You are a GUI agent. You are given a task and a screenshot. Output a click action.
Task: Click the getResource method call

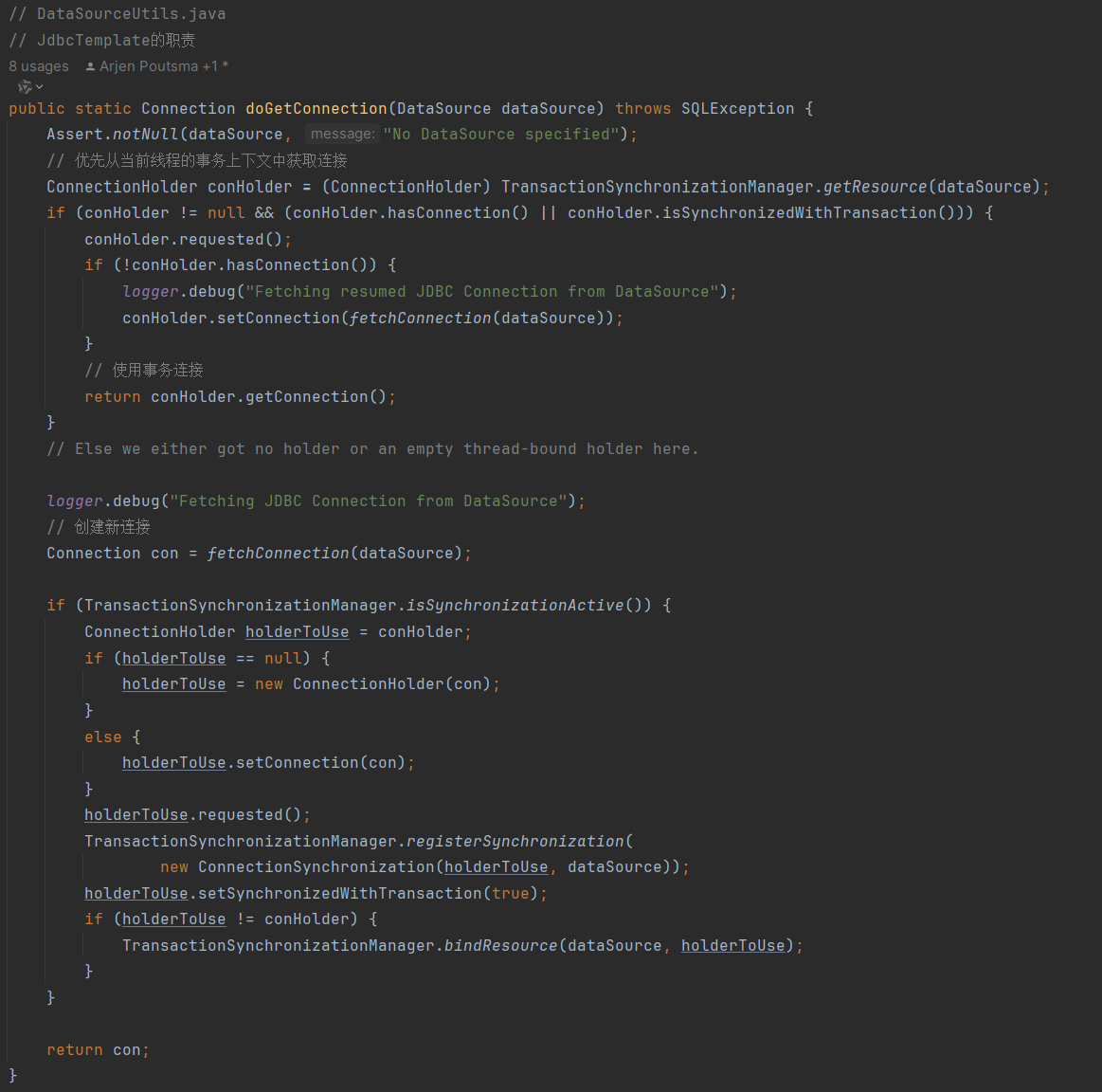(875, 187)
